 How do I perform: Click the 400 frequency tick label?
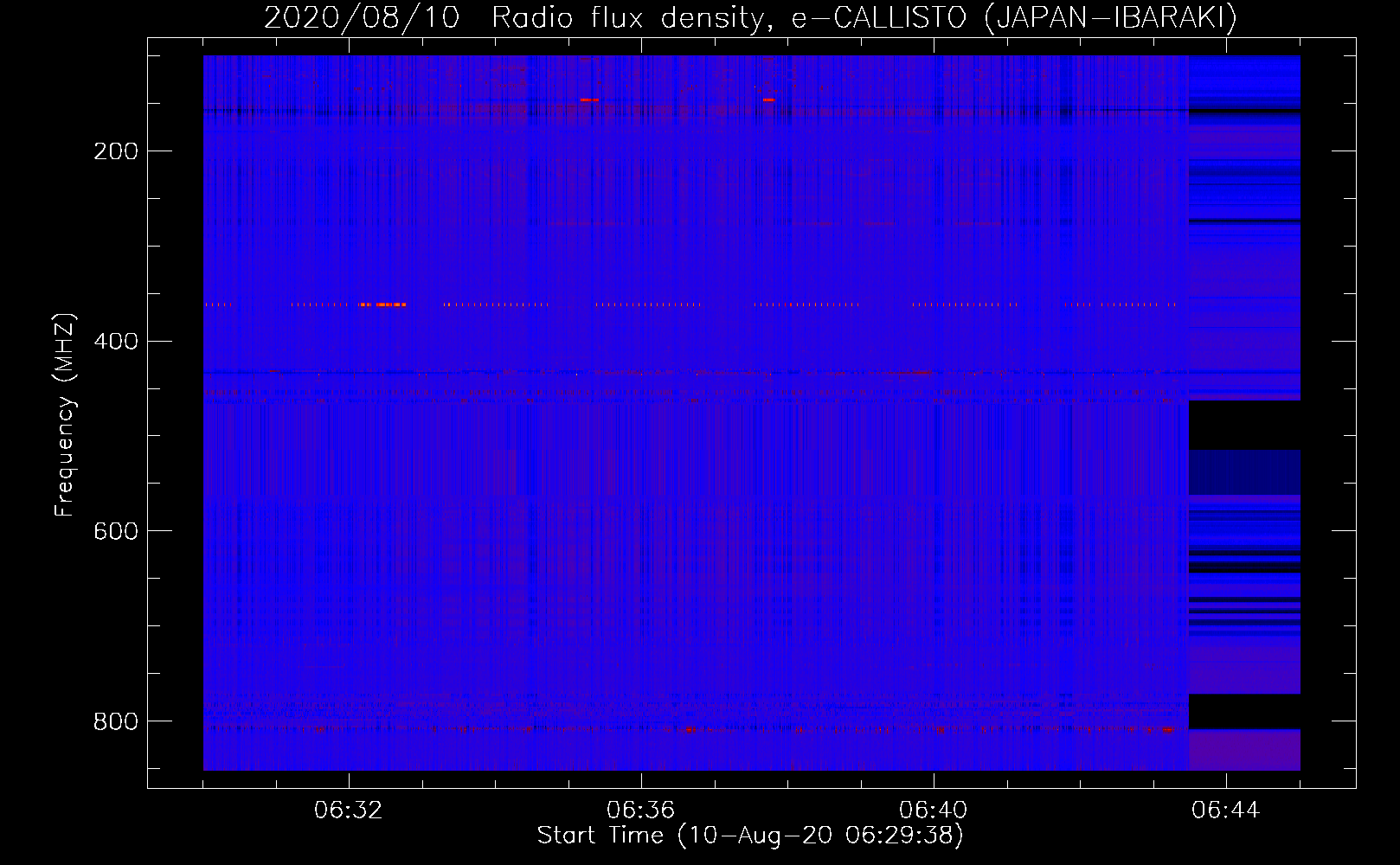point(116,342)
